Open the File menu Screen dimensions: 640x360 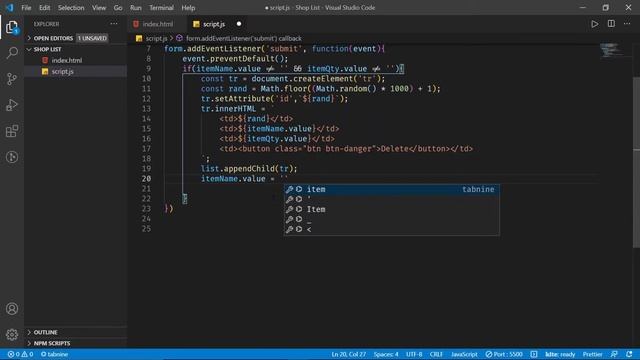coord(26,7)
